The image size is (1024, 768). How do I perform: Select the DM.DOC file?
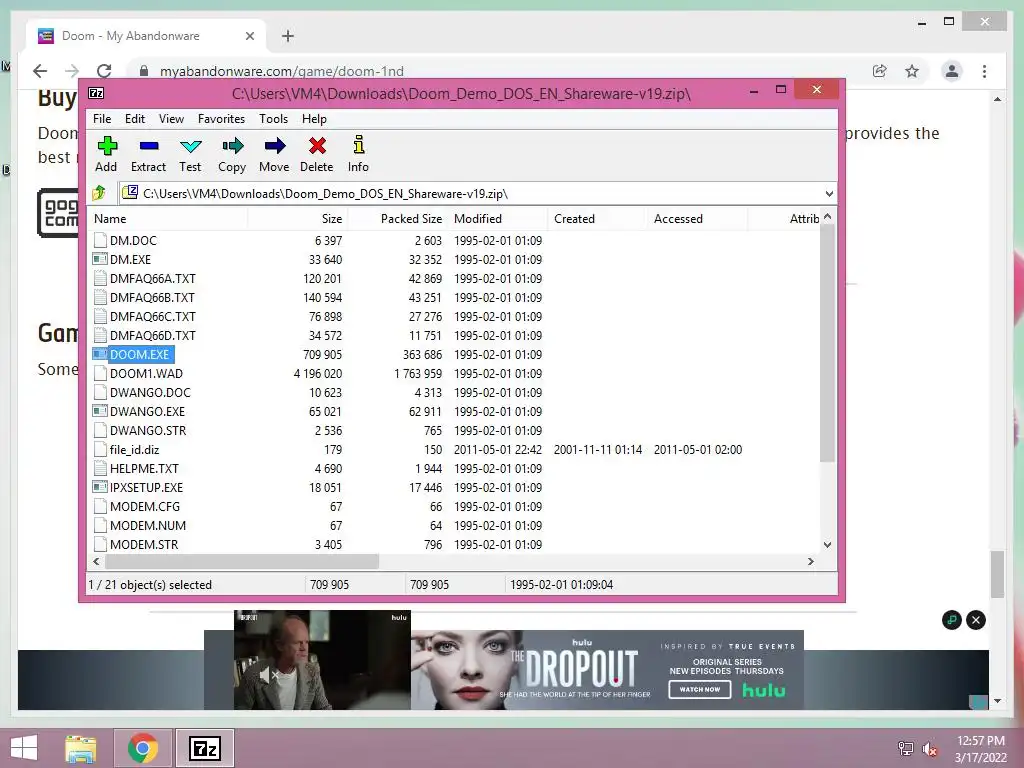coord(133,240)
